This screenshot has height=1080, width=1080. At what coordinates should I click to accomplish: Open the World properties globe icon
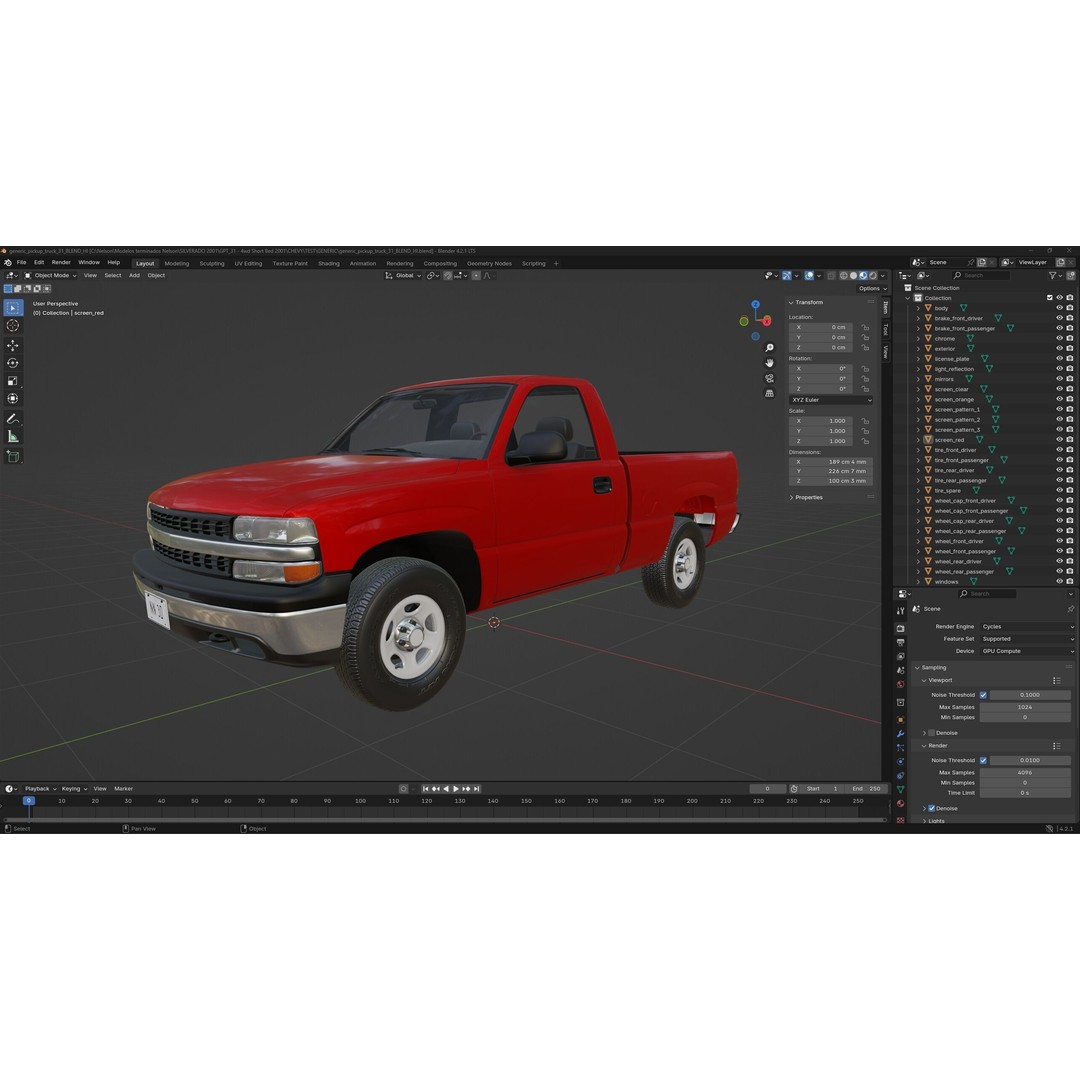900,685
